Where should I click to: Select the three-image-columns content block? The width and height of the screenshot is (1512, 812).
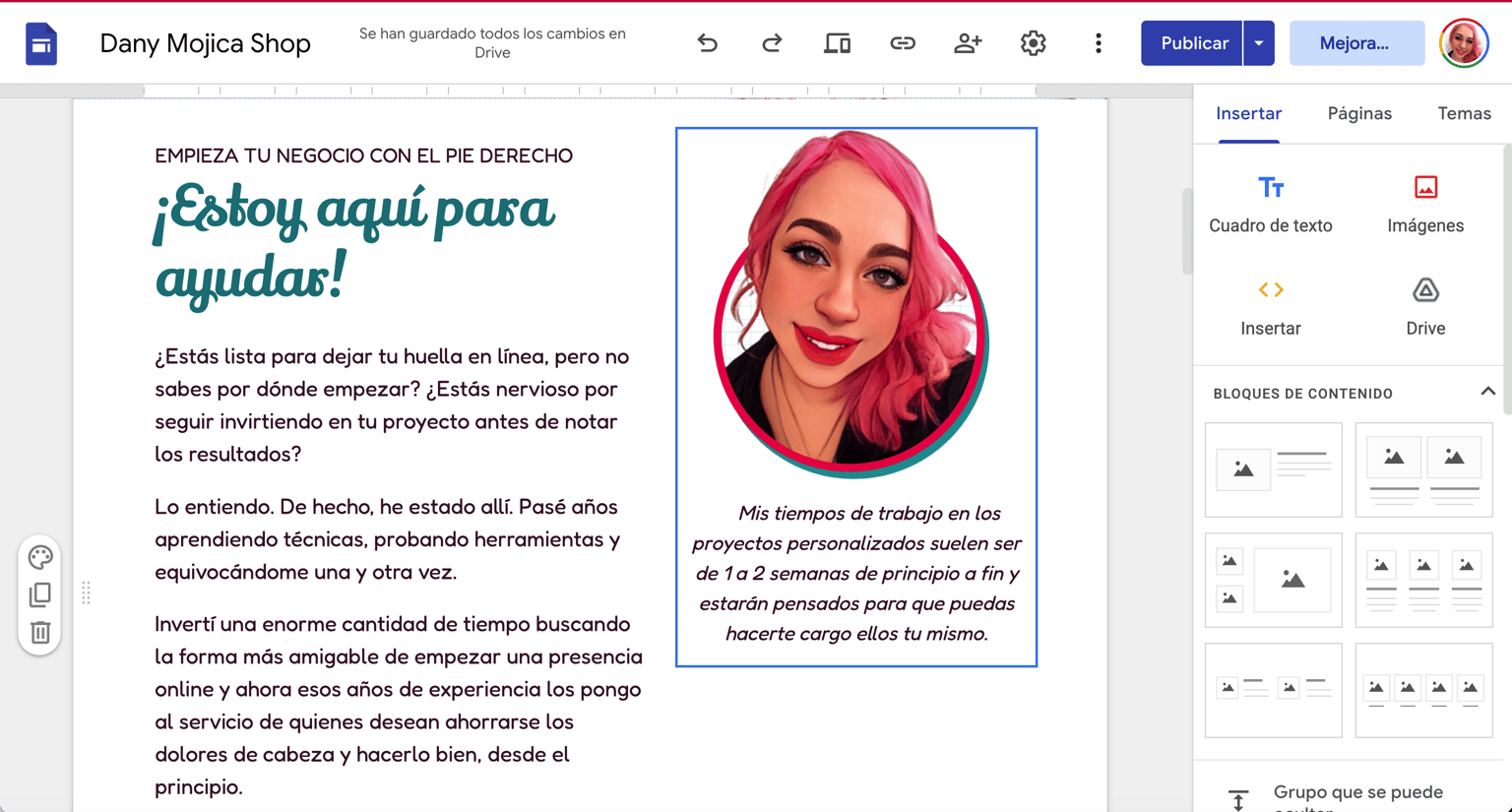pyautogui.click(x=1423, y=580)
